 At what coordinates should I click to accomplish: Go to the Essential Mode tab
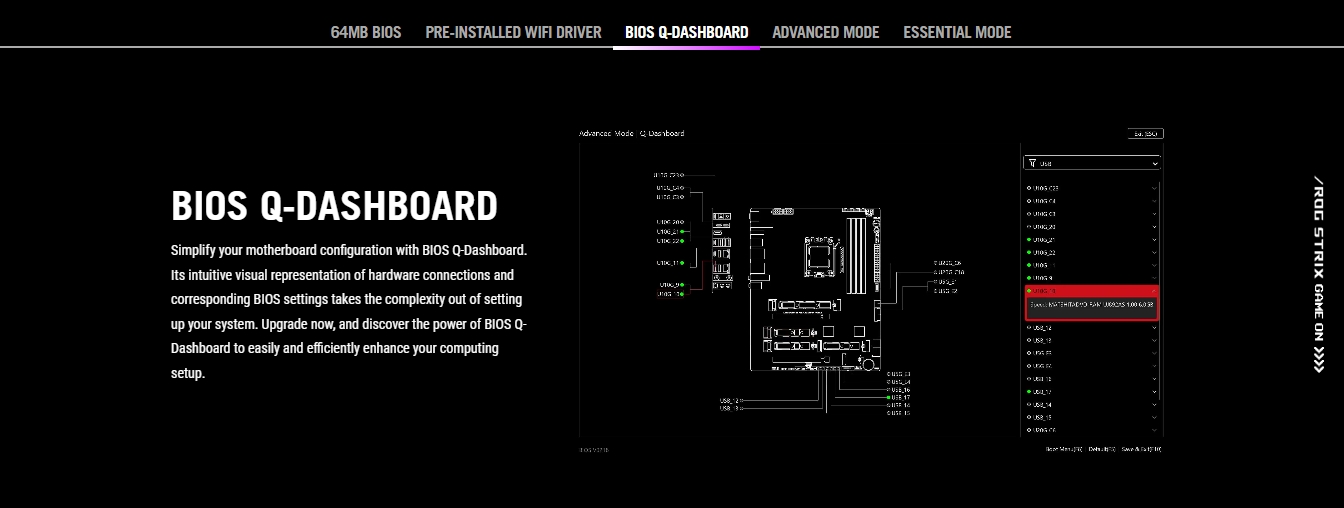pos(957,32)
